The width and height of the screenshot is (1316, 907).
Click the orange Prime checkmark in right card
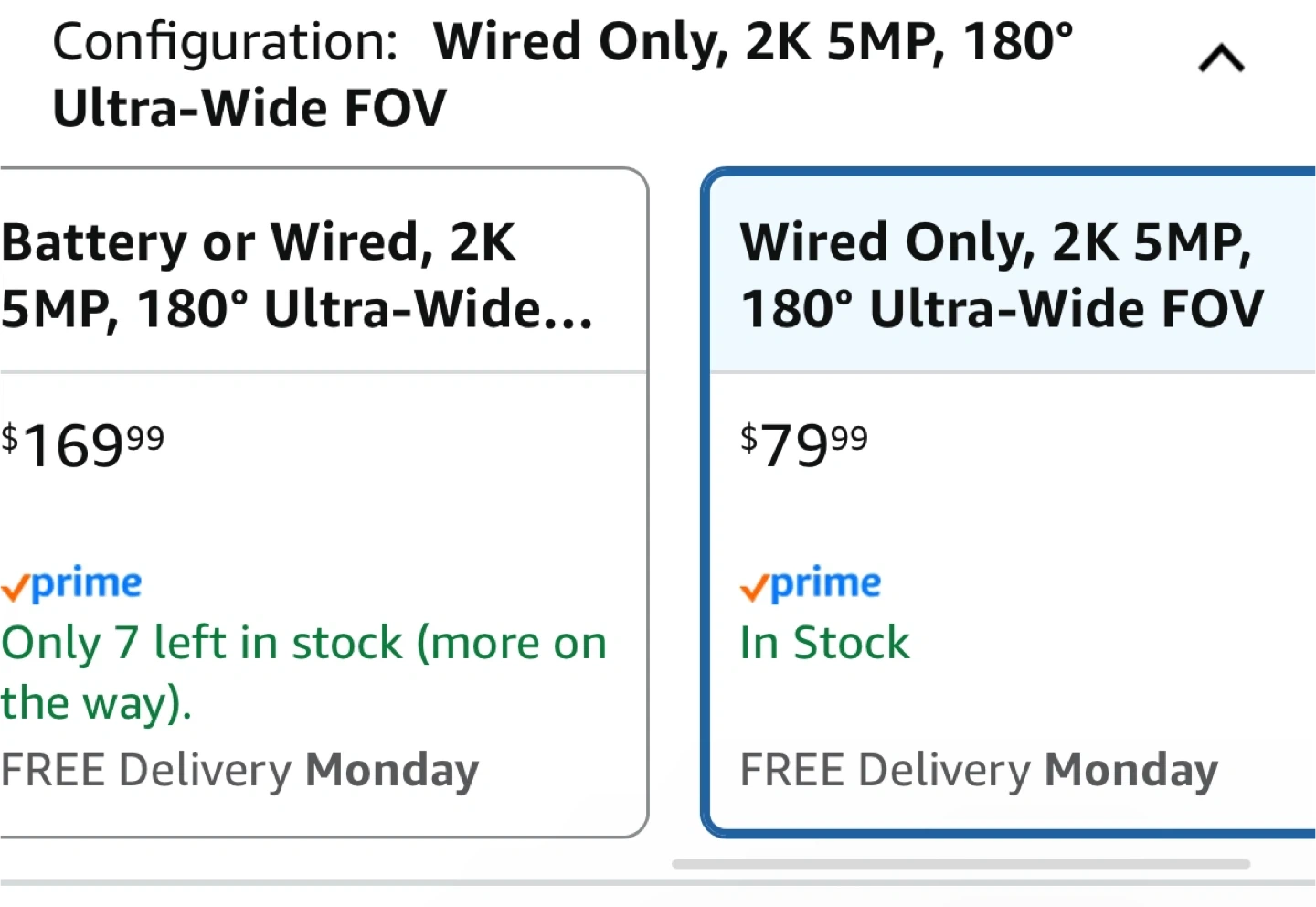point(754,588)
